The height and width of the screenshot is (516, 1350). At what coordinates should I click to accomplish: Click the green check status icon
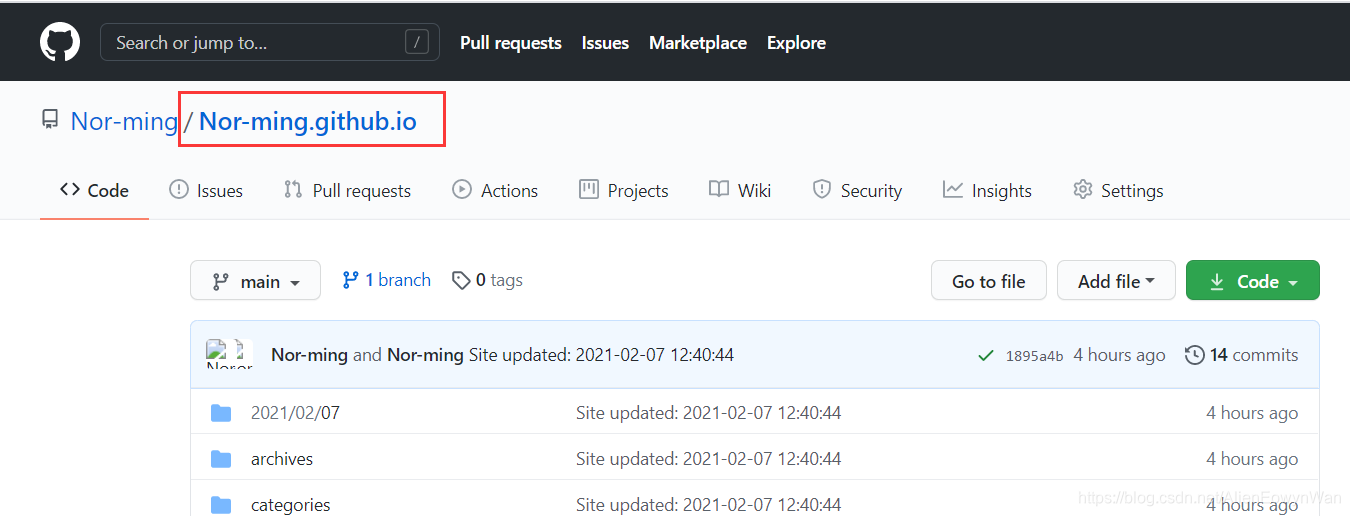[x=986, y=355]
